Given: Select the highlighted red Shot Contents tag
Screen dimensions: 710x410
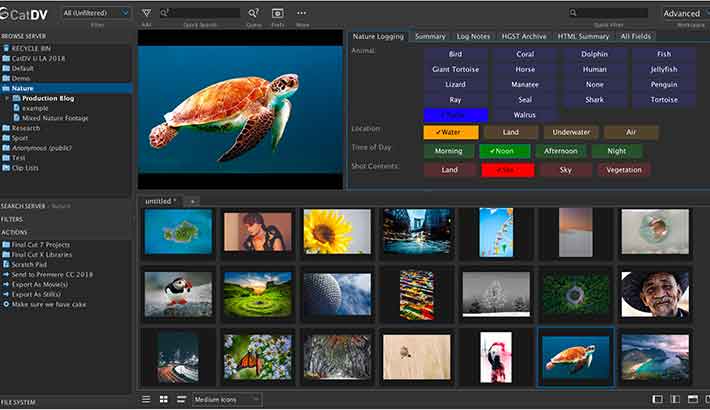Looking at the screenshot, I should pyautogui.click(x=507, y=170).
